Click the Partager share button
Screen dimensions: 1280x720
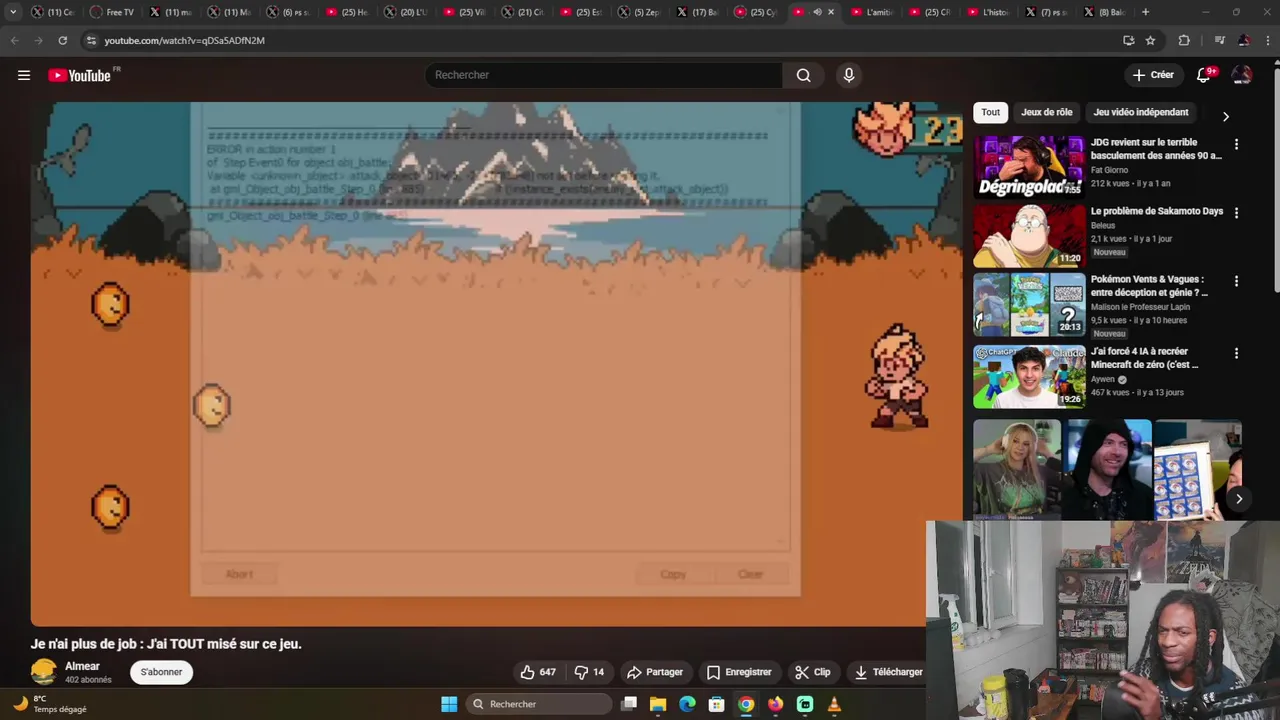tap(655, 672)
